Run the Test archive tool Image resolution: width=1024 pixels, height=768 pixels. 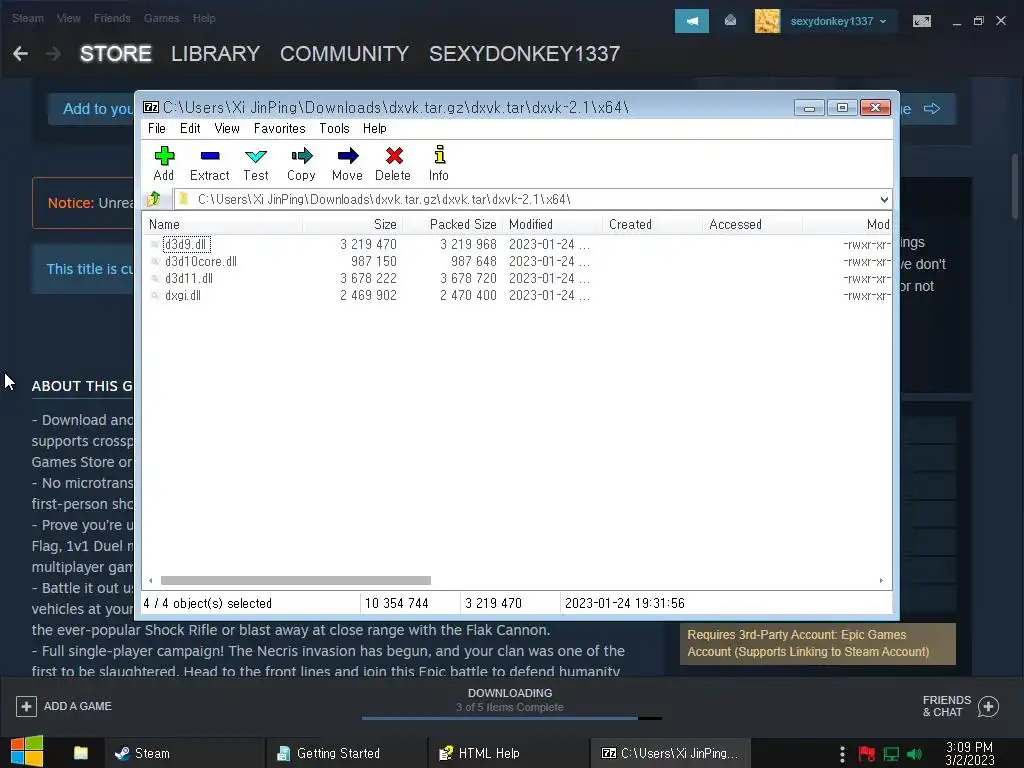(255, 156)
